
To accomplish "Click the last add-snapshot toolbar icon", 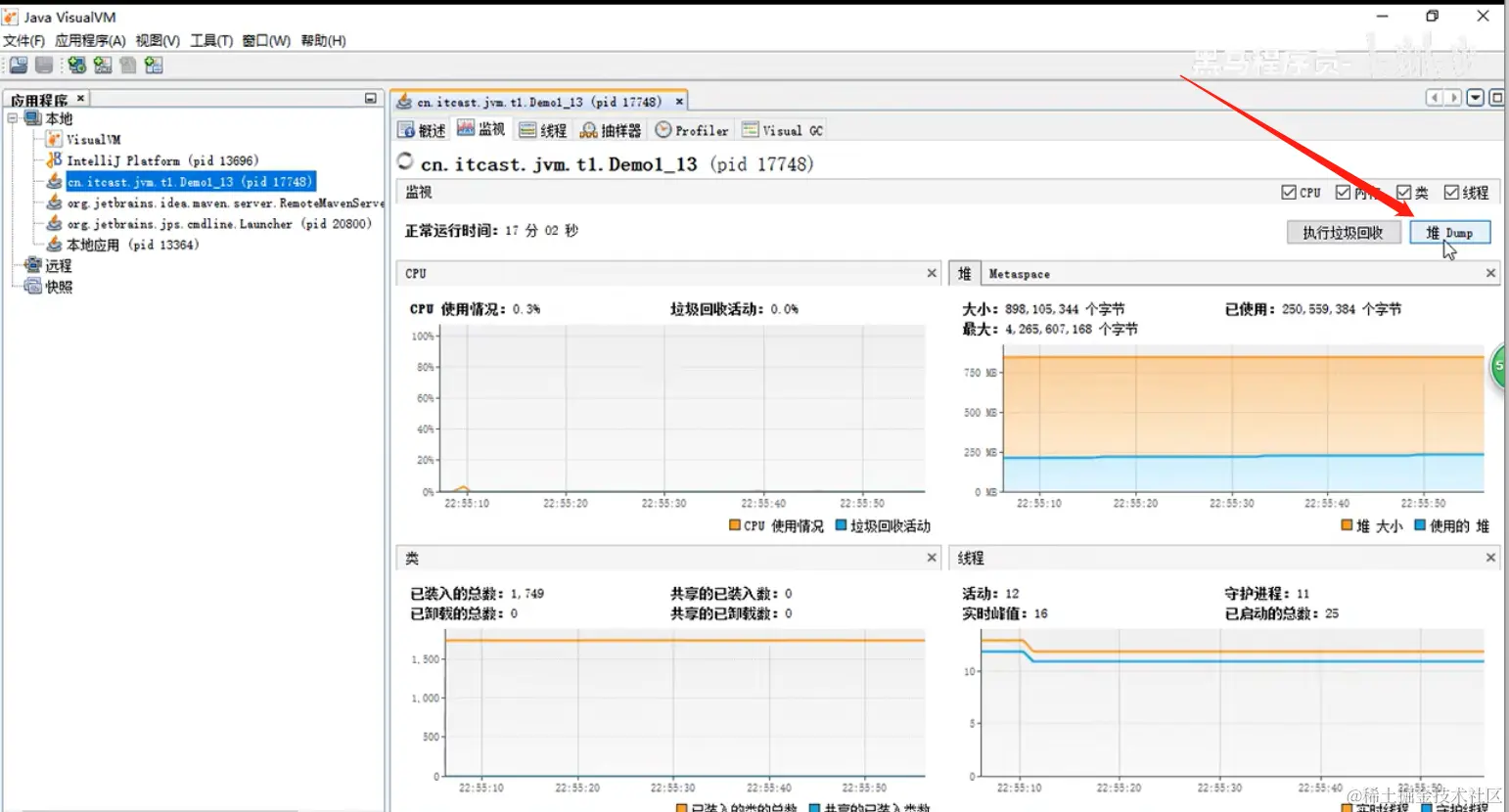I will tap(154, 66).
